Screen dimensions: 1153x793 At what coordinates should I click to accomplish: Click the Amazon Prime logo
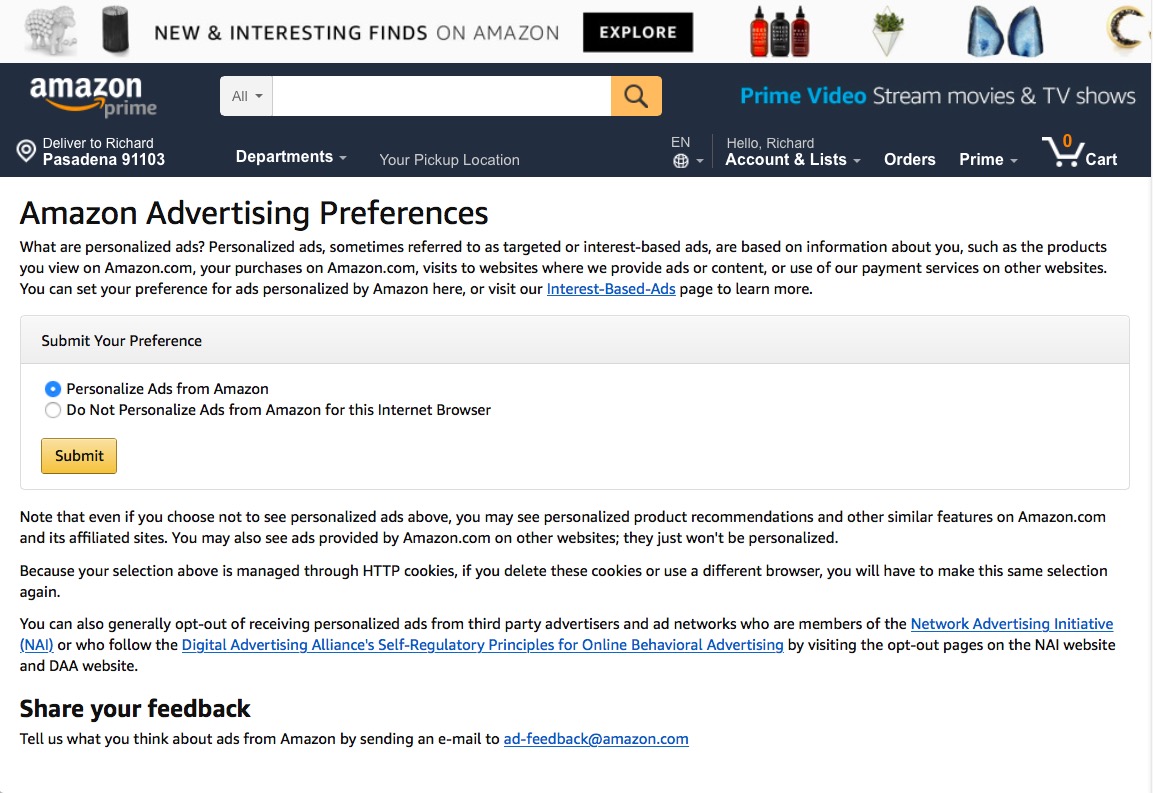[x=93, y=96]
